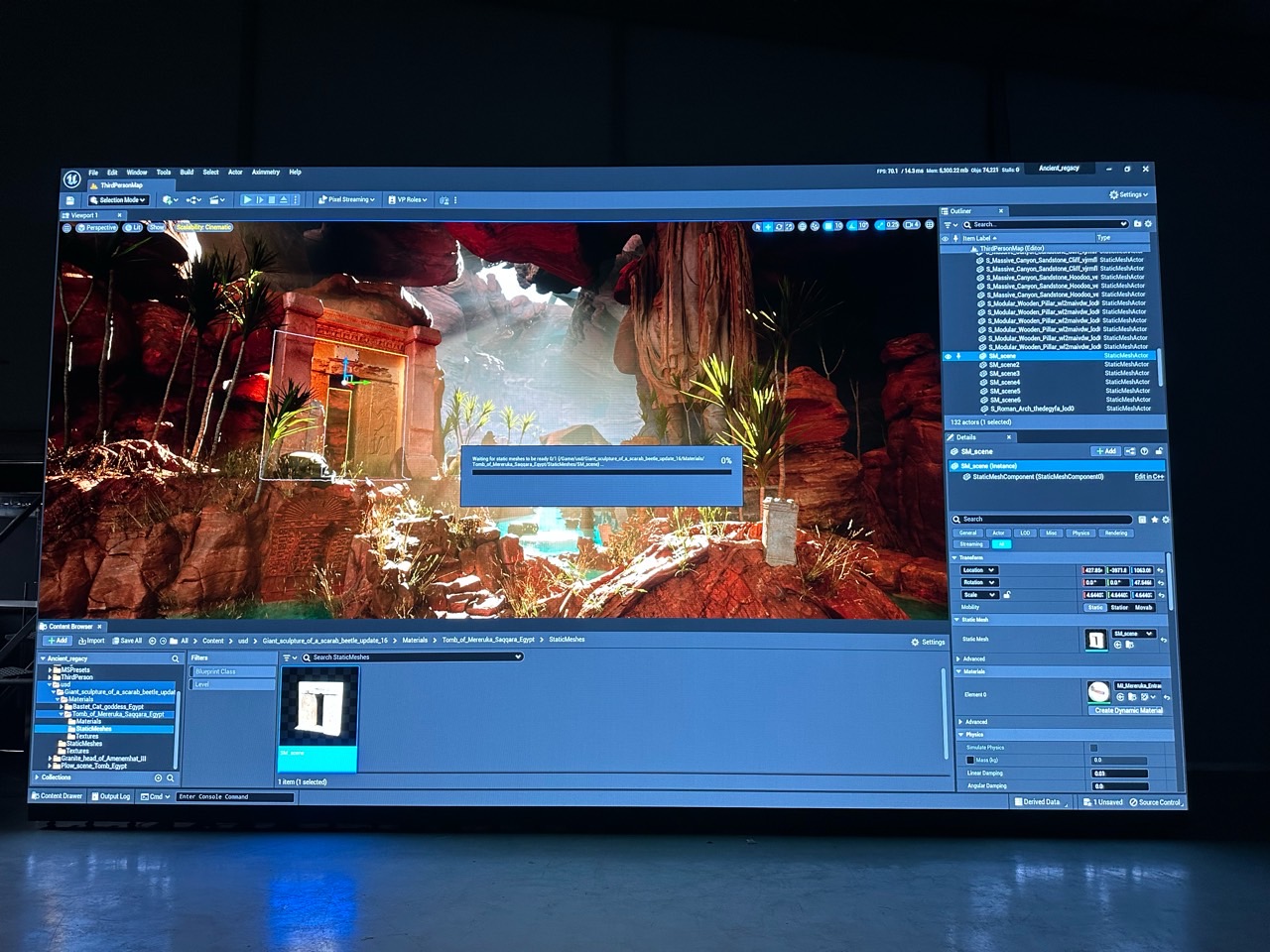Viewport: 1270px width, 952px height.
Task: Open the Tools menu
Action: (164, 173)
